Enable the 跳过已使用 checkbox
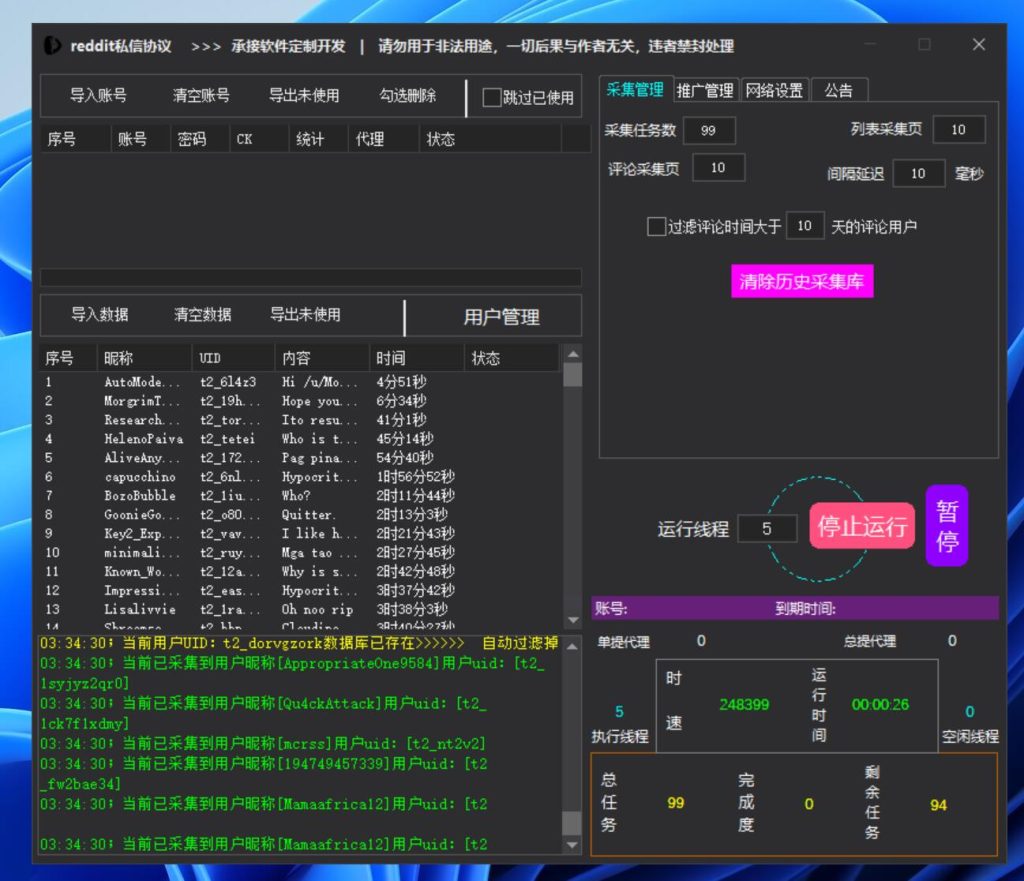 [x=492, y=98]
